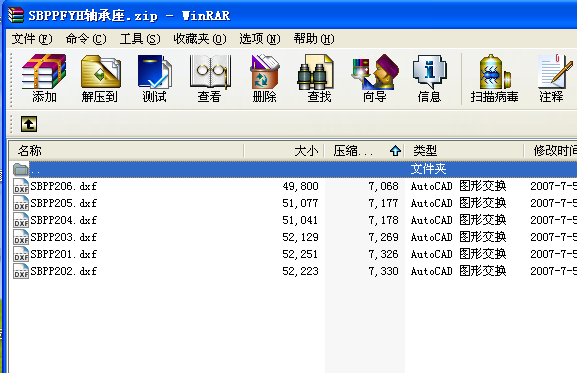Viewport: 577px width, 373px height.
Task: Click compressed size 7,177
Action: point(383,203)
